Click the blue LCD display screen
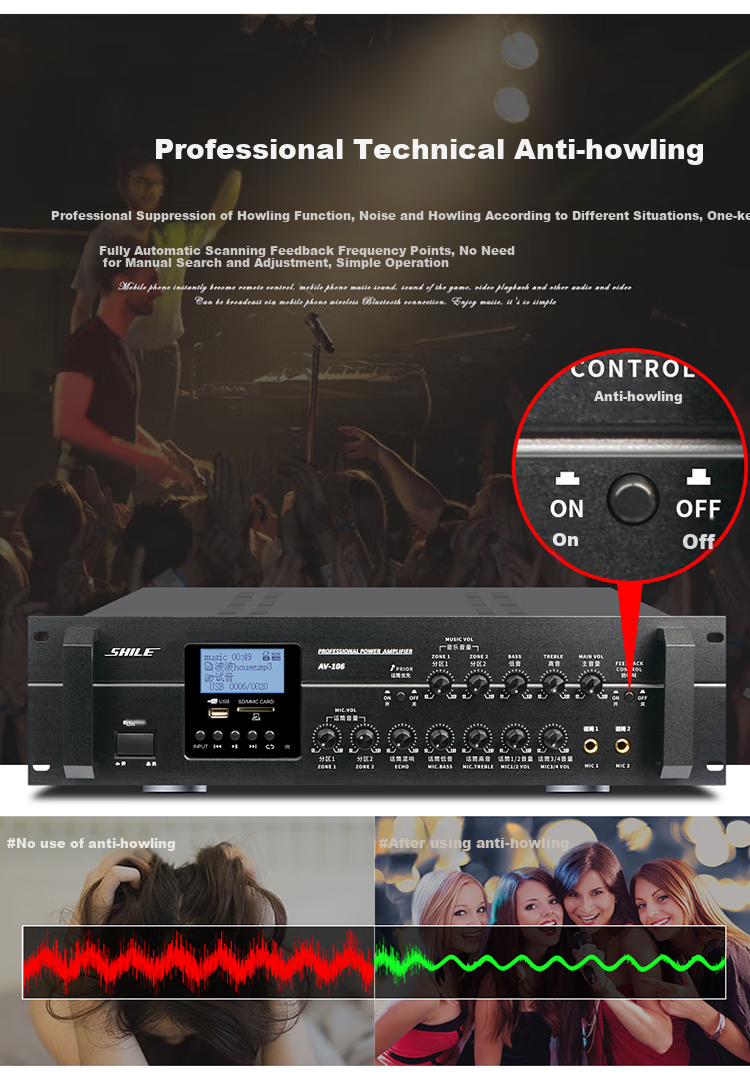 click(x=242, y=670)
